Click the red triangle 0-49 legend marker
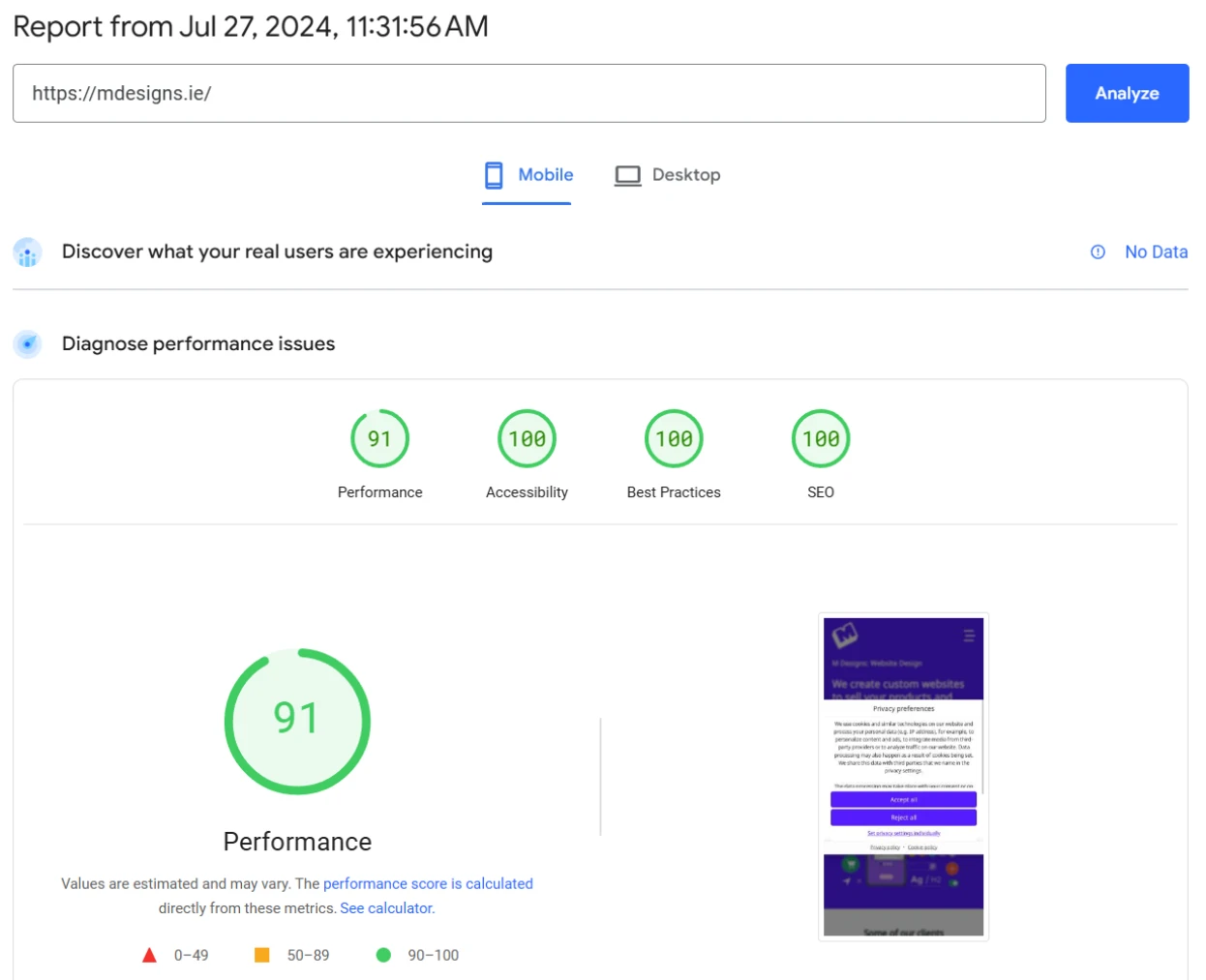This screenshot has width=1206, height=980. click(149, 955)
